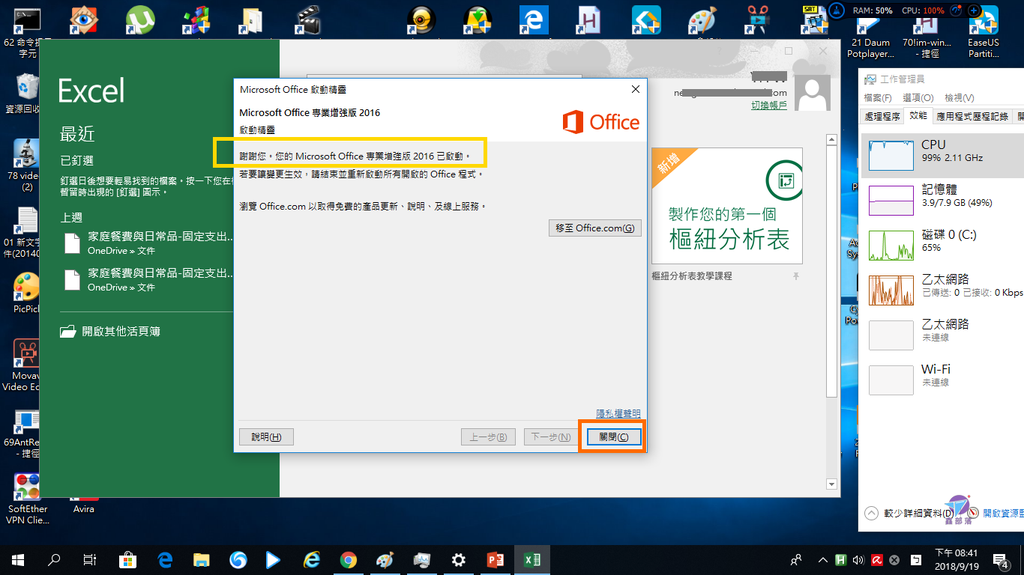Click the folder icon beside 開啟其他活頁簿

[68, 331]
